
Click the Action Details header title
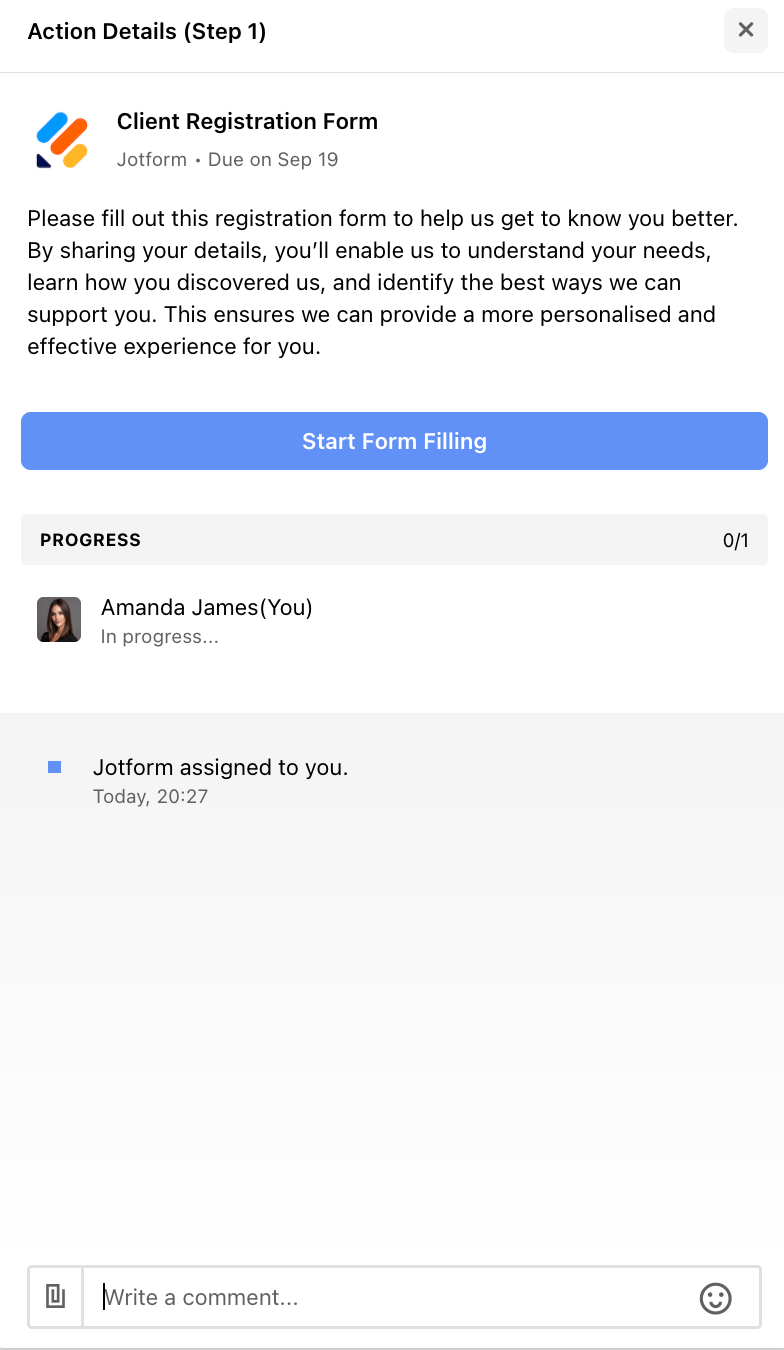click(102, 32)
